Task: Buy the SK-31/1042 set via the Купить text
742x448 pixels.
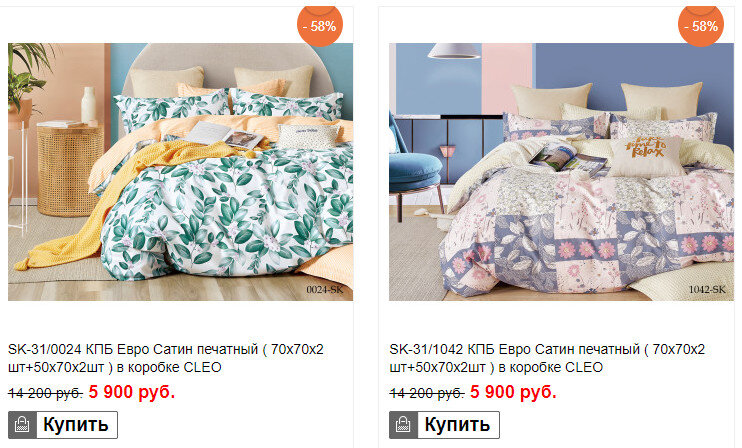Action: tap(457, 425)
